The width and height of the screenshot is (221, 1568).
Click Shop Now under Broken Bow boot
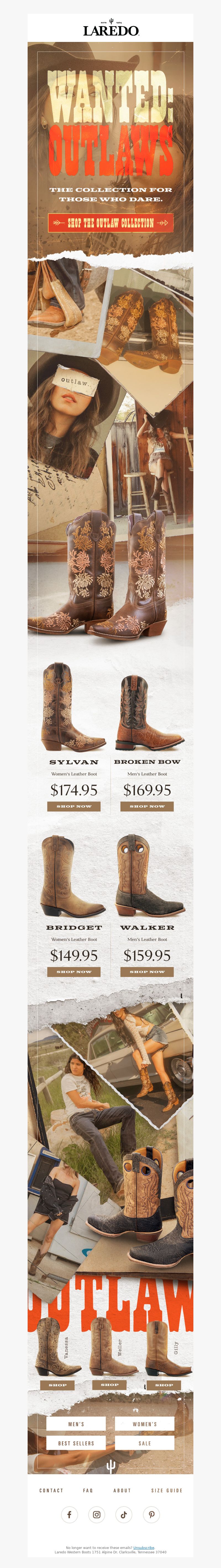pos(147,806)
